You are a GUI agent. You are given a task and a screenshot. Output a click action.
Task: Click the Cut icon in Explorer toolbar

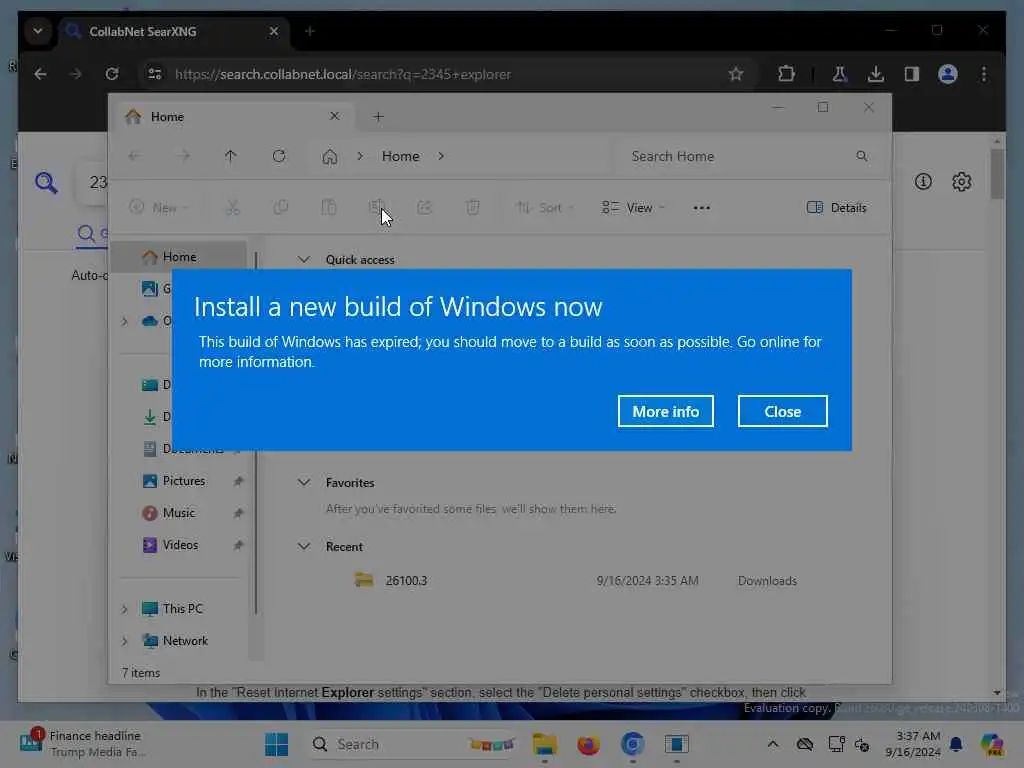(x=232, y=208)
